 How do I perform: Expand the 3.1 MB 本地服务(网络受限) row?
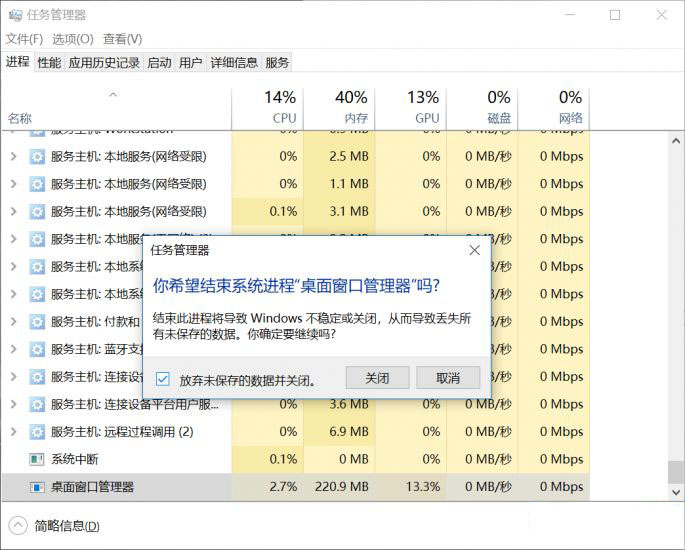[14, 211]
